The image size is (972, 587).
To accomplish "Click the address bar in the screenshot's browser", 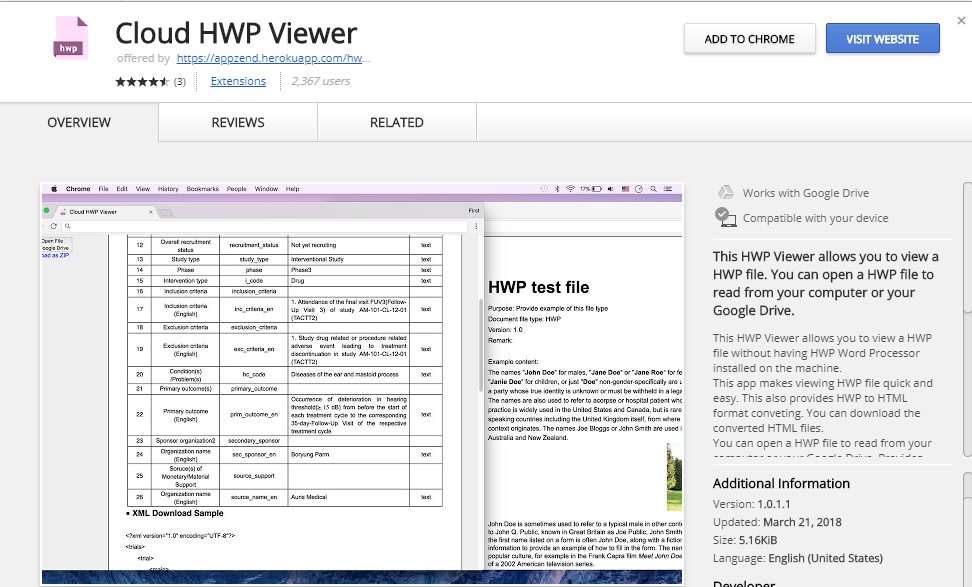I will click(265, 226).
